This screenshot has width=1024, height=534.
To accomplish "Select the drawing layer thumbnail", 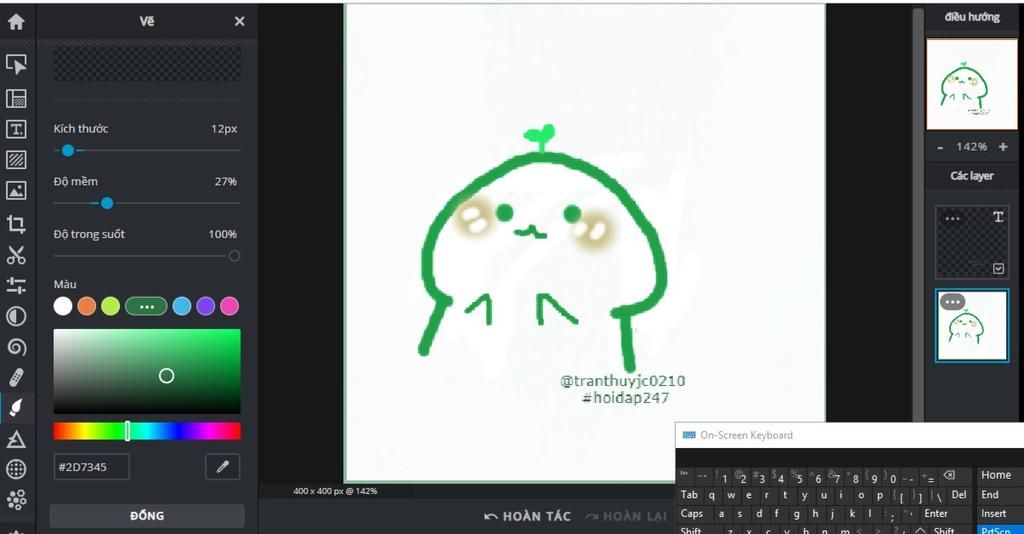I will (972, 326).
